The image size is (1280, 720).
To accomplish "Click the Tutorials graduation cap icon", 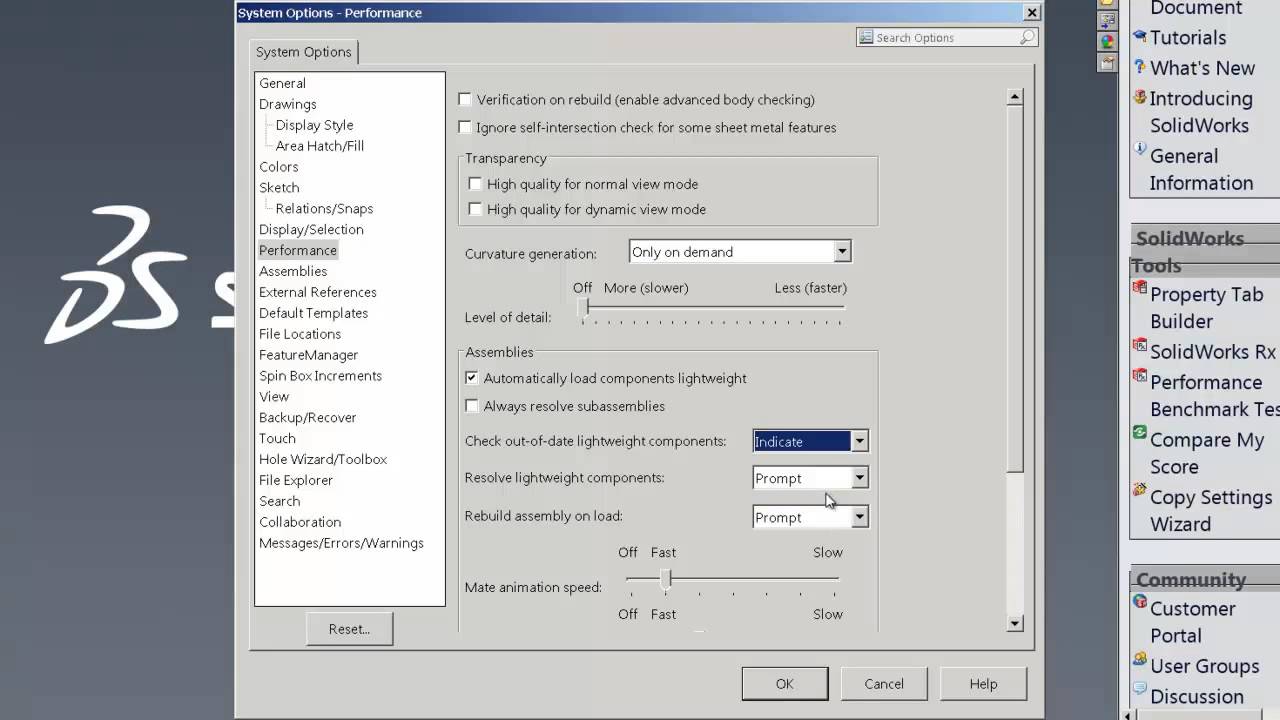I will tap(1139, 36).
